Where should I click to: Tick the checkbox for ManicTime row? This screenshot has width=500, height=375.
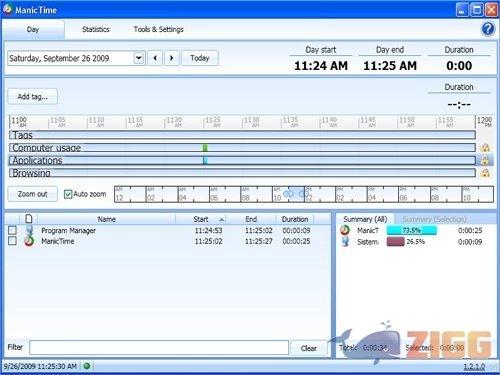point(12,241)
